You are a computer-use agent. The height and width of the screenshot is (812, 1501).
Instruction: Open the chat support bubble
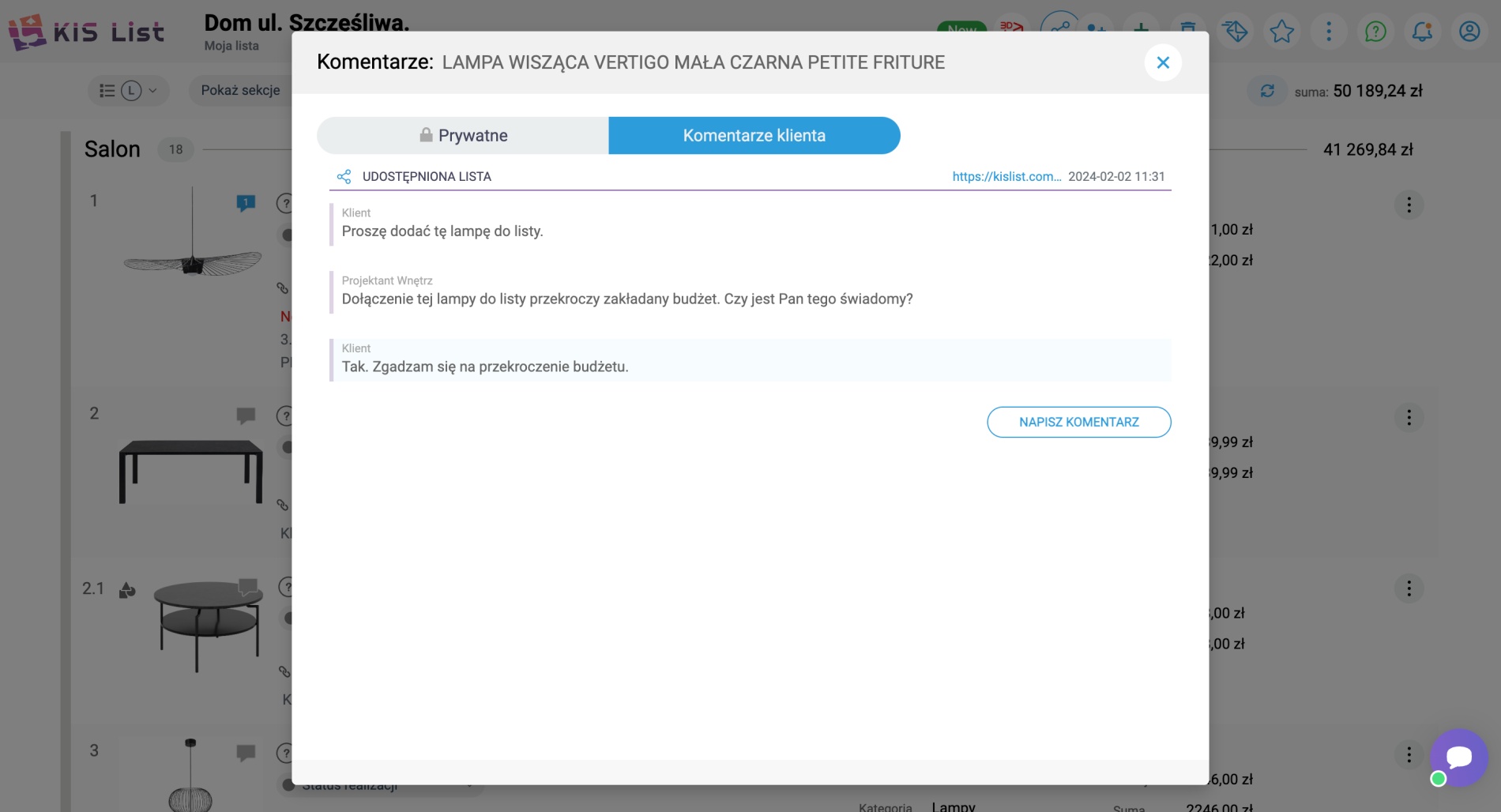click(x=1459, y=757)
